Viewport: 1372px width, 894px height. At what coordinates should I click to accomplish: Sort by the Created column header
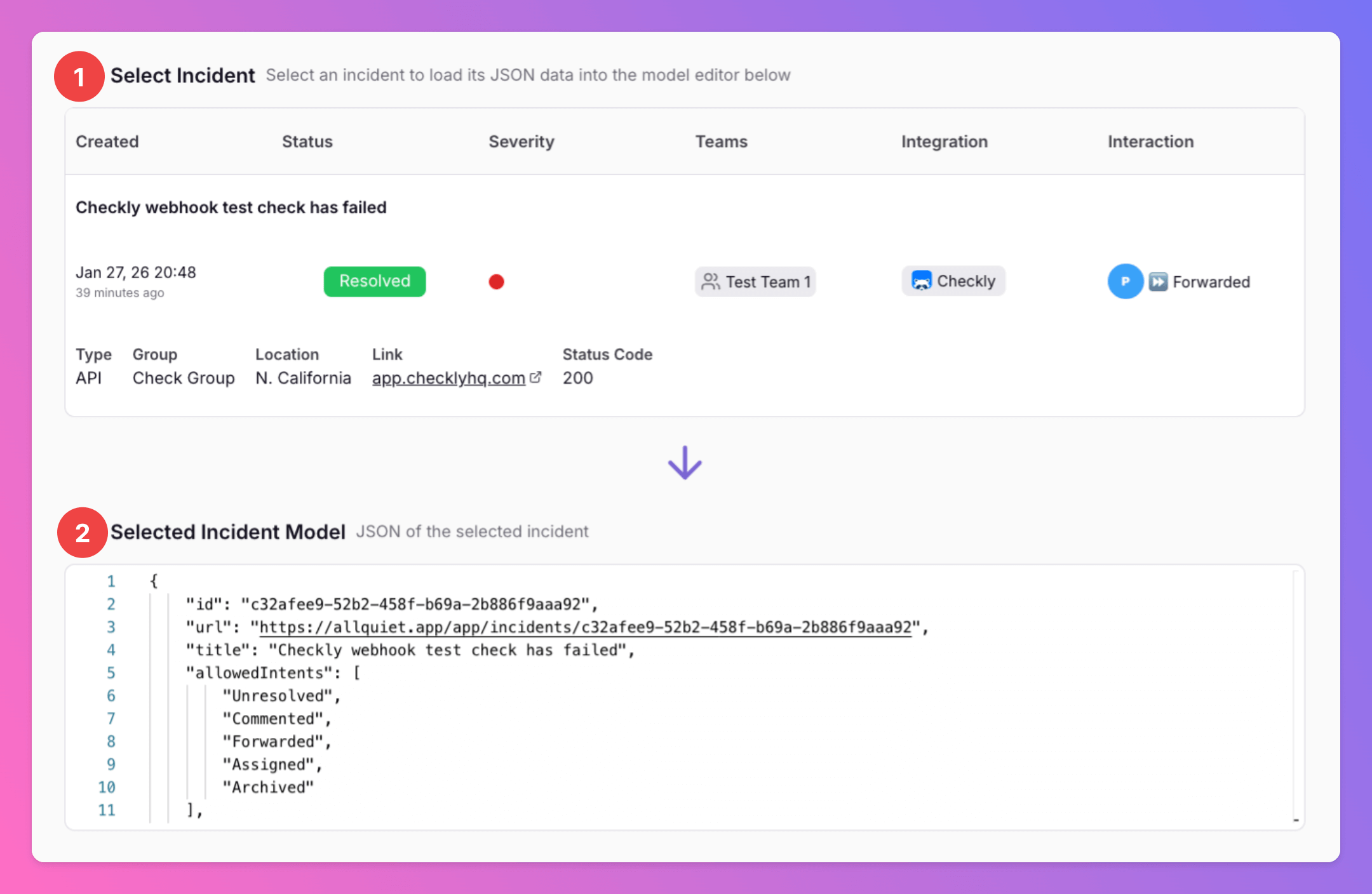click(107, 141)
